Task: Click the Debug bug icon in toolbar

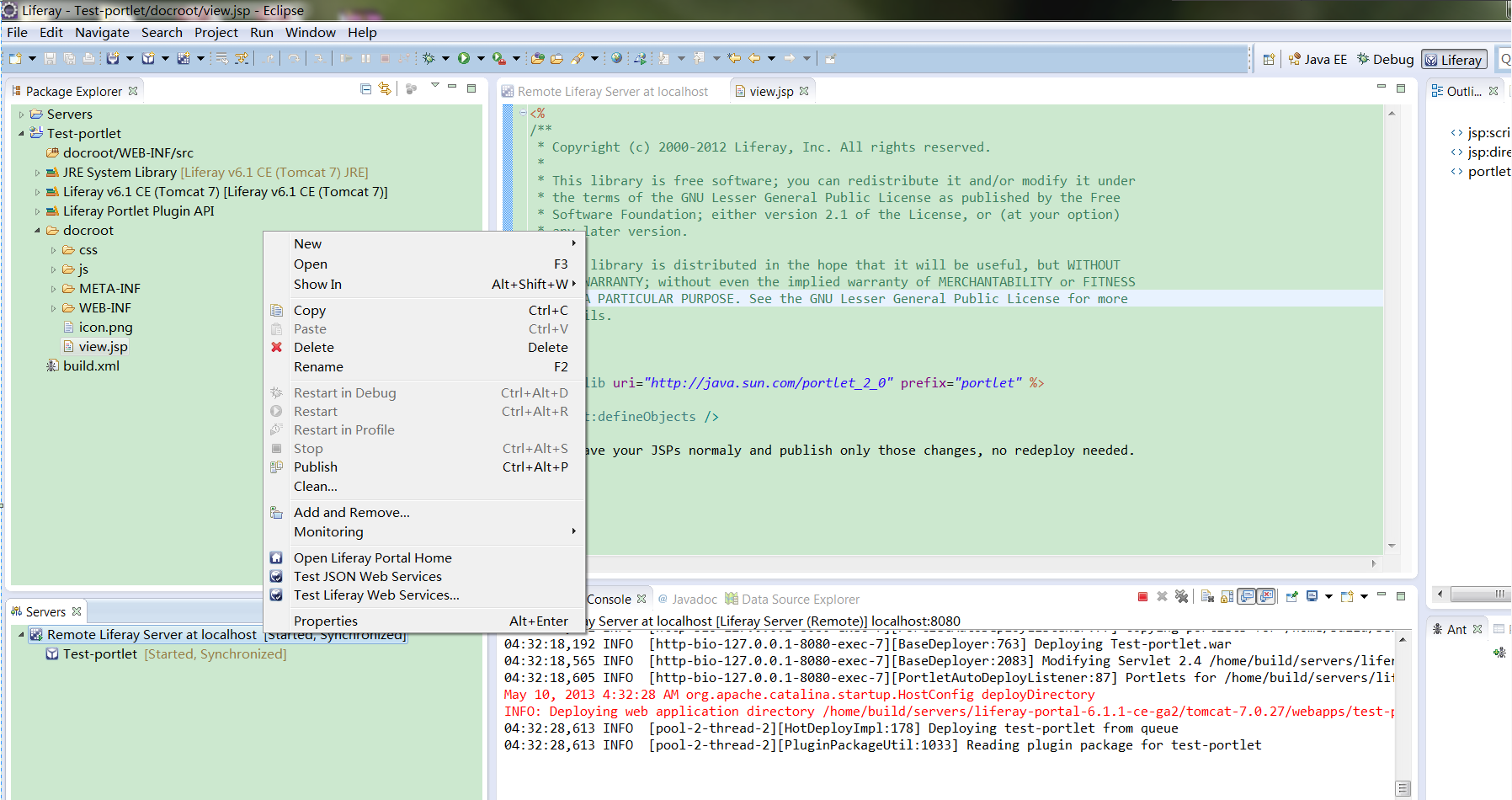Action: click(x=429, y=58)
